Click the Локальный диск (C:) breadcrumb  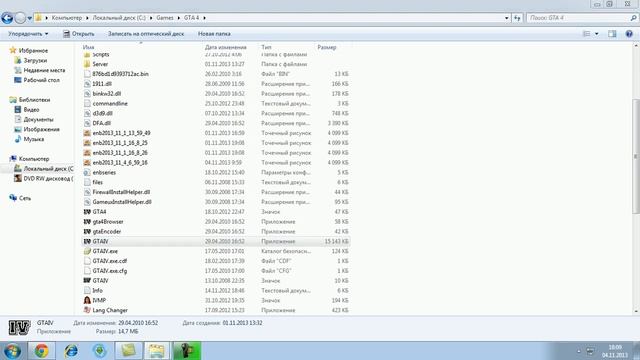pyautogui.click(x=119, y=18)
